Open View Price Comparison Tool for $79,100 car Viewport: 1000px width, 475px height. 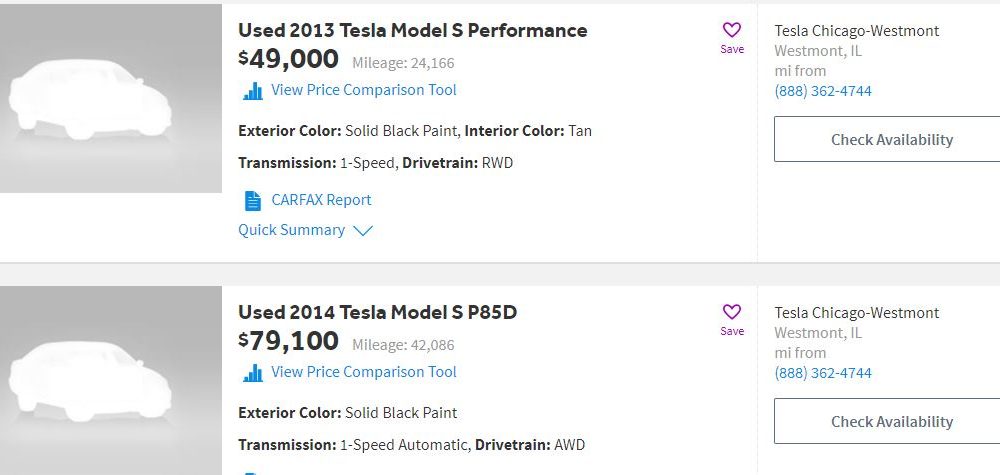364,372
